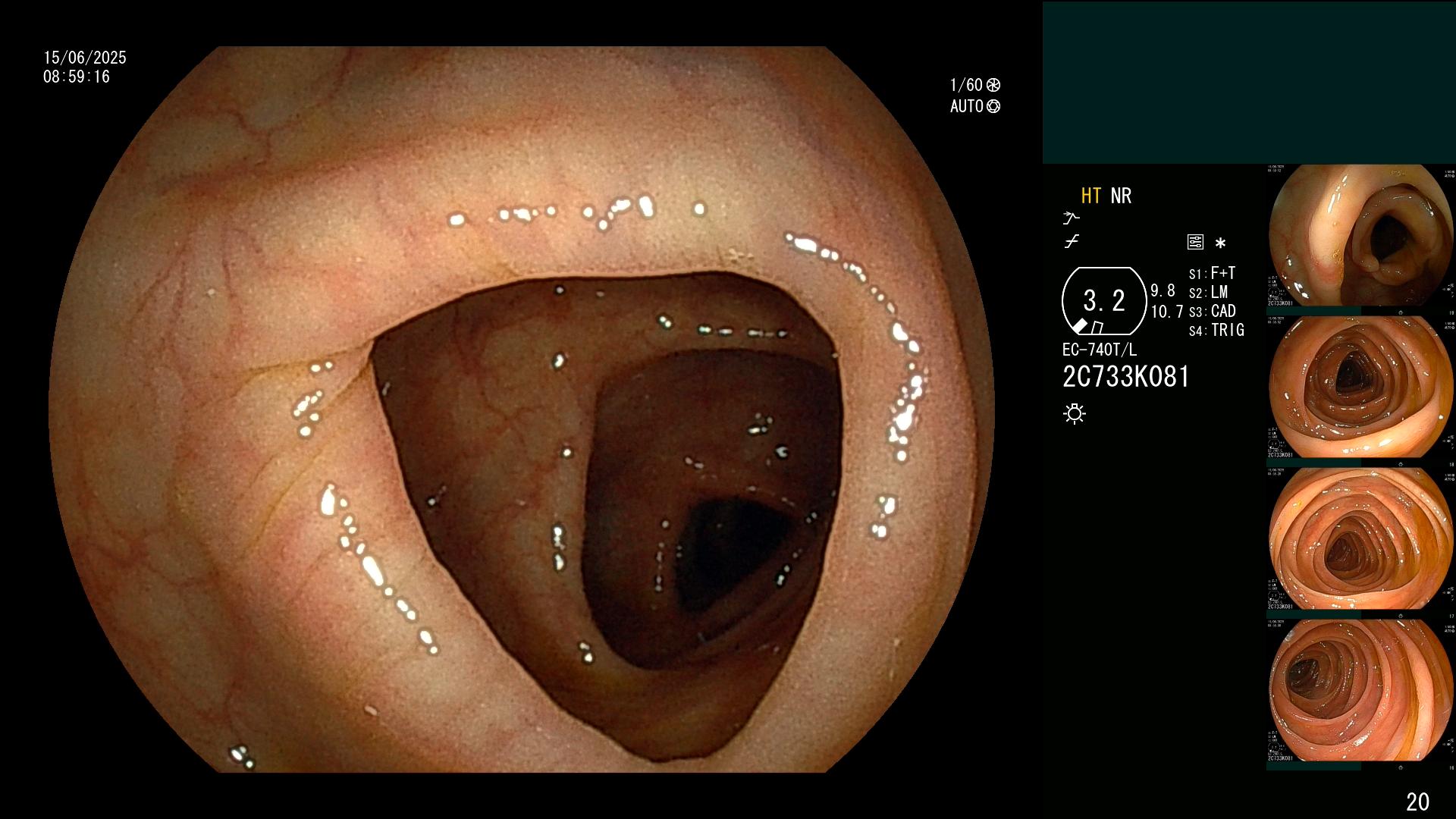The height and width of the screenshot is (819, 1456).
Task: Click the HT mode indicator
Action: tap(1090, 196)
